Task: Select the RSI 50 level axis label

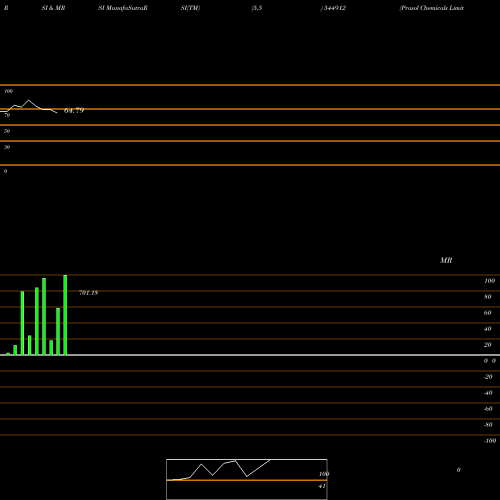Action: coord(7,131)
